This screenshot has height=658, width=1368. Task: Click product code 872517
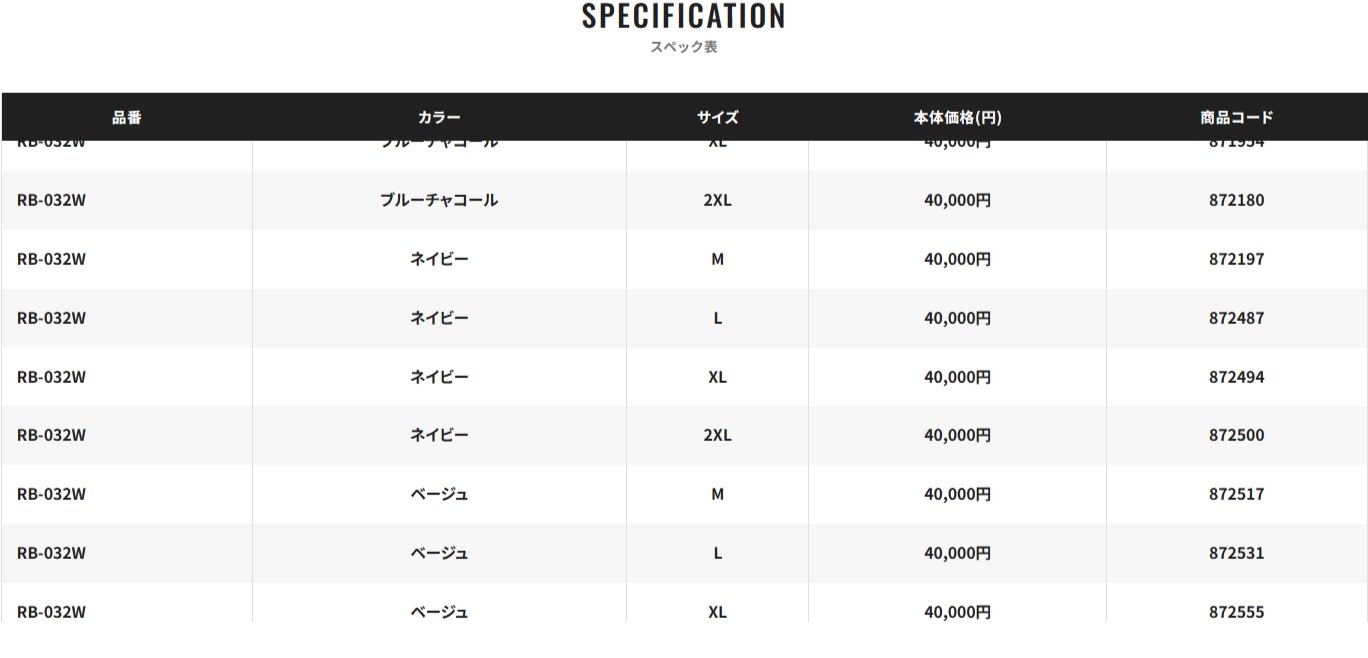click(x=1236, y=494)
